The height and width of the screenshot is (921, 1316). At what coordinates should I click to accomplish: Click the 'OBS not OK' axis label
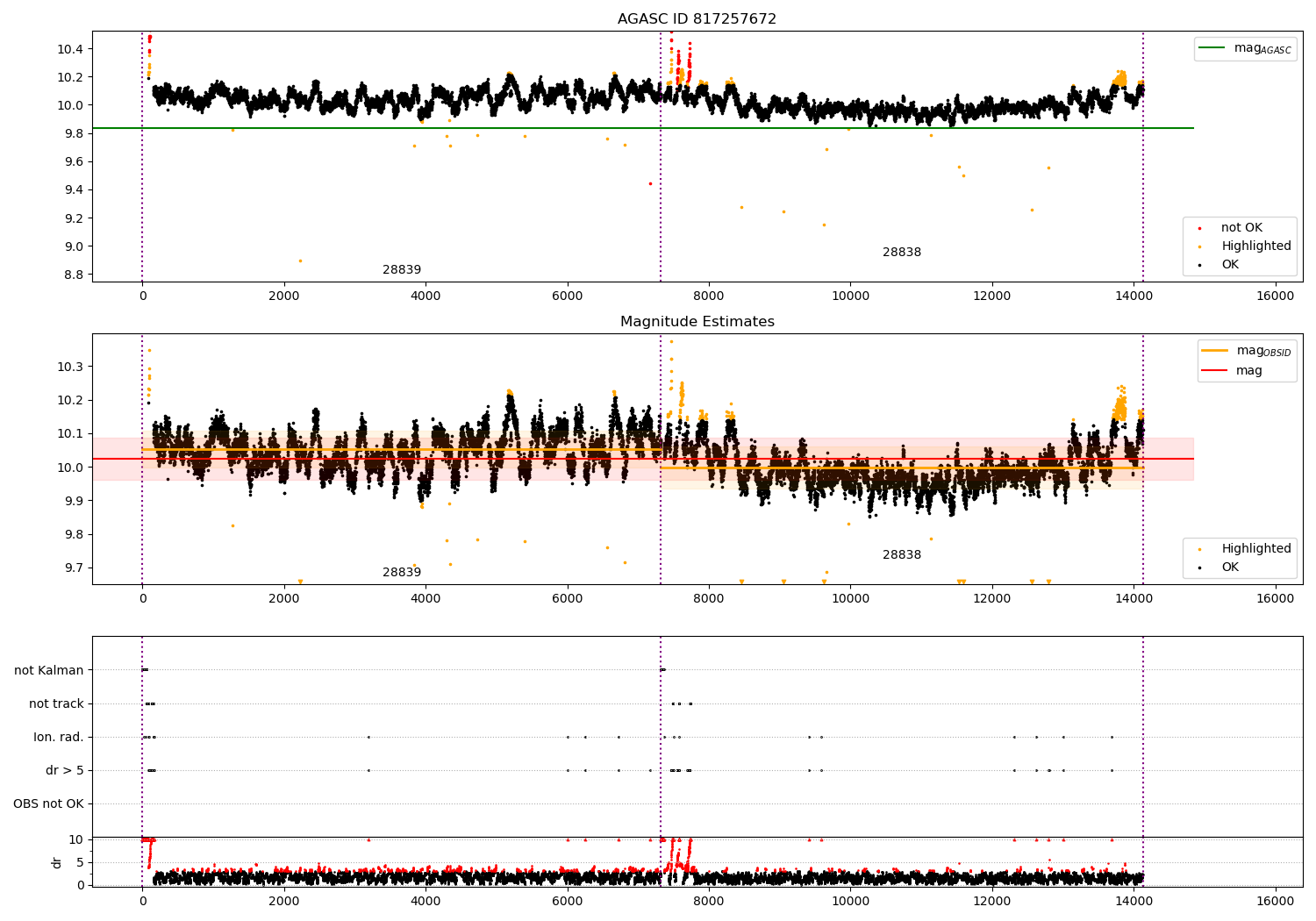tap(48, 803)
